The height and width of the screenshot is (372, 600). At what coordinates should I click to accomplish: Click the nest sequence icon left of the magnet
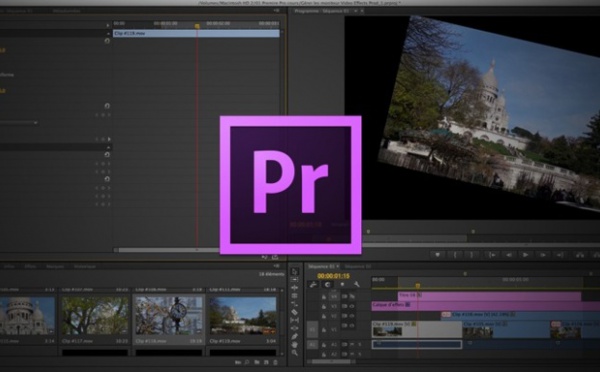313,284
